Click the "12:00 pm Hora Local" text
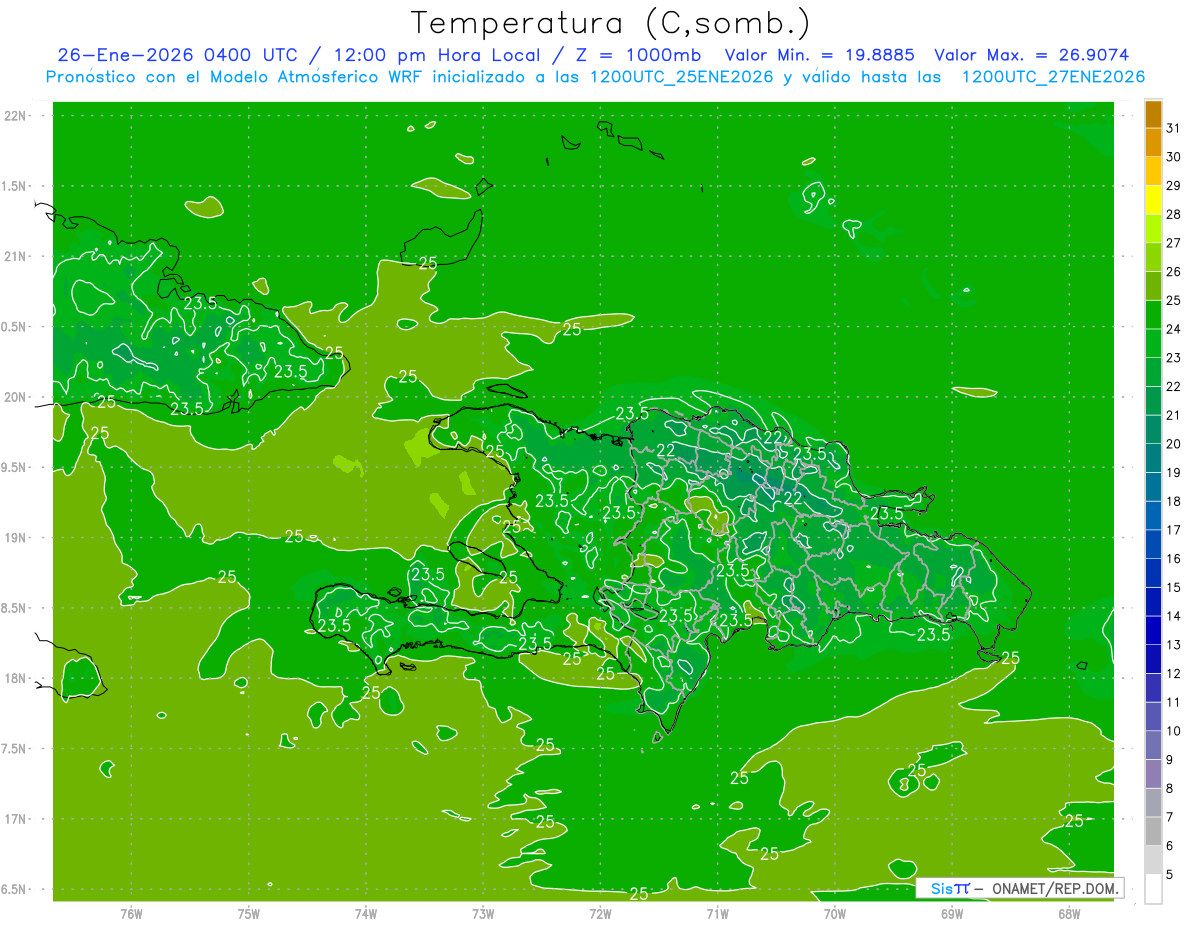 pos(436,56)
